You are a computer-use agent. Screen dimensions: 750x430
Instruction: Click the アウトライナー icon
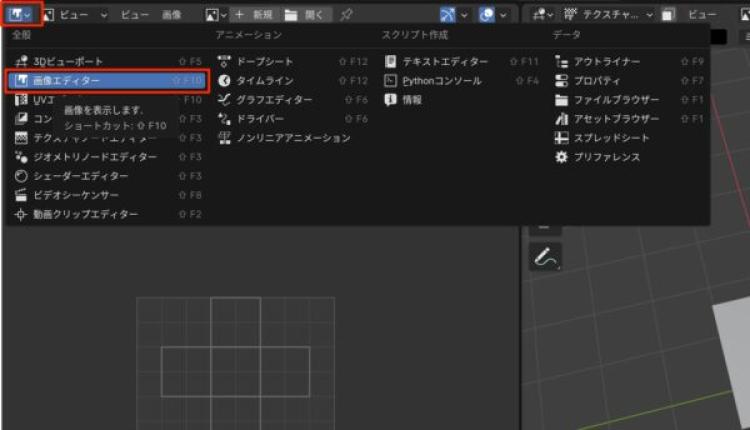point(562,61)
